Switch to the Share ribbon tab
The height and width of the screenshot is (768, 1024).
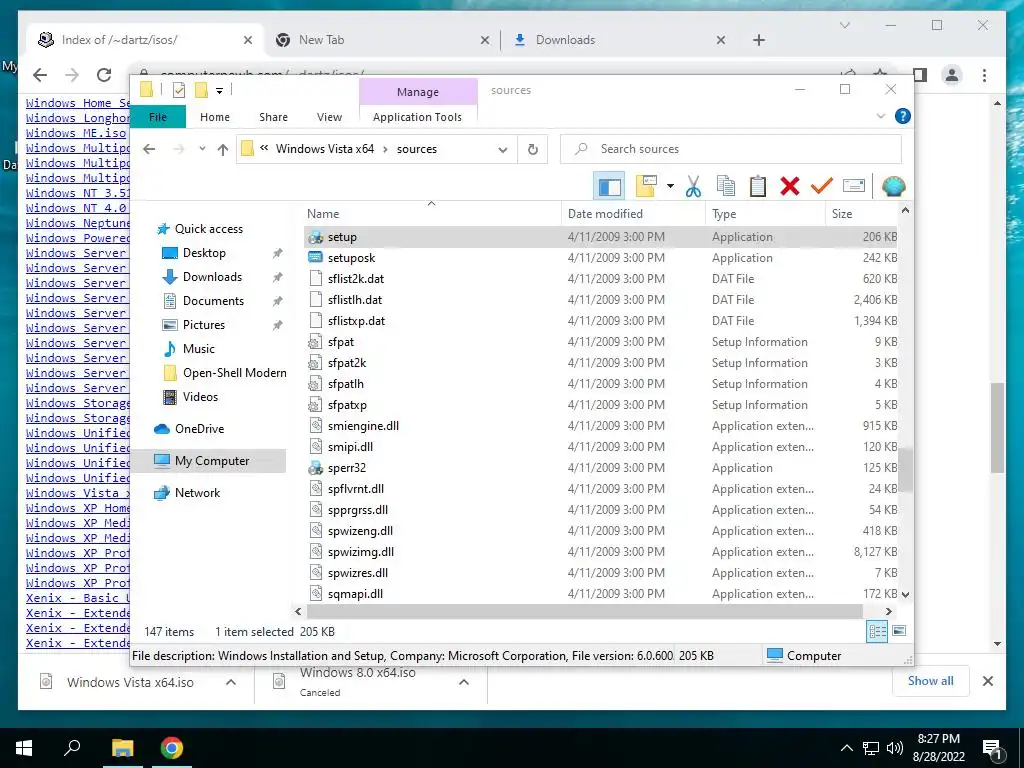(x=273, y=117)
